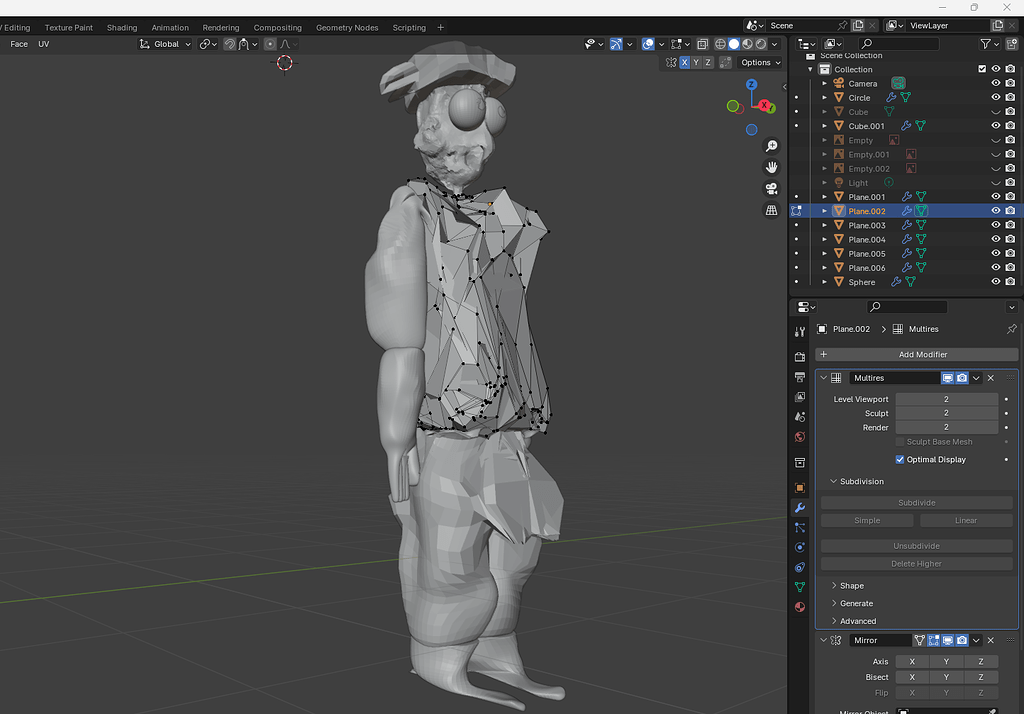This screenshot has width=1024, height=714.
Task: Toggle viewport gizmos display icon
Action: coord(616,44)
